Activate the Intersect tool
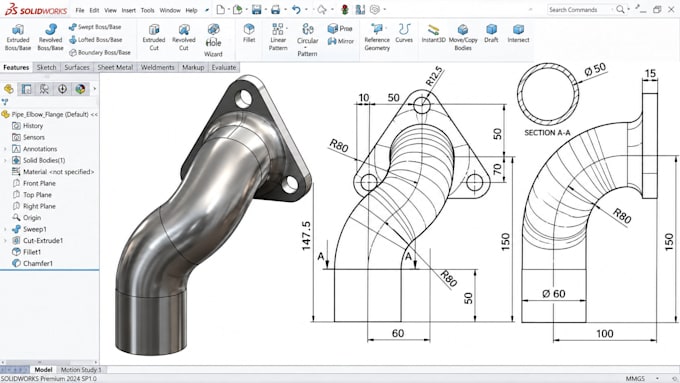Viewport: 680px width, 383px height. (518, 33)
